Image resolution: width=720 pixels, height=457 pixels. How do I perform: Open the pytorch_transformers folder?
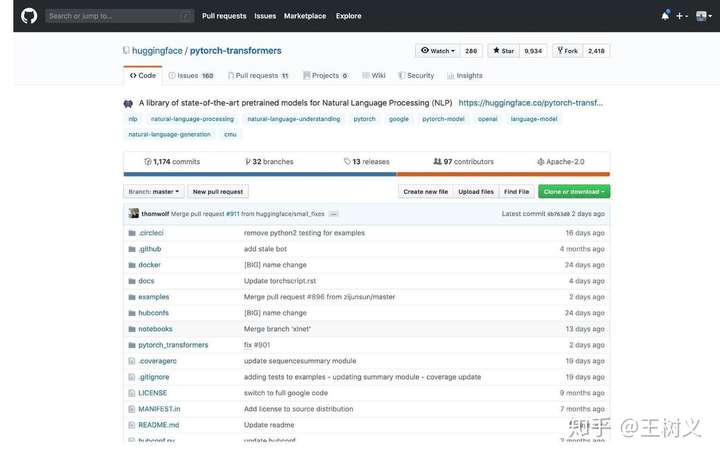pos(173,345)
